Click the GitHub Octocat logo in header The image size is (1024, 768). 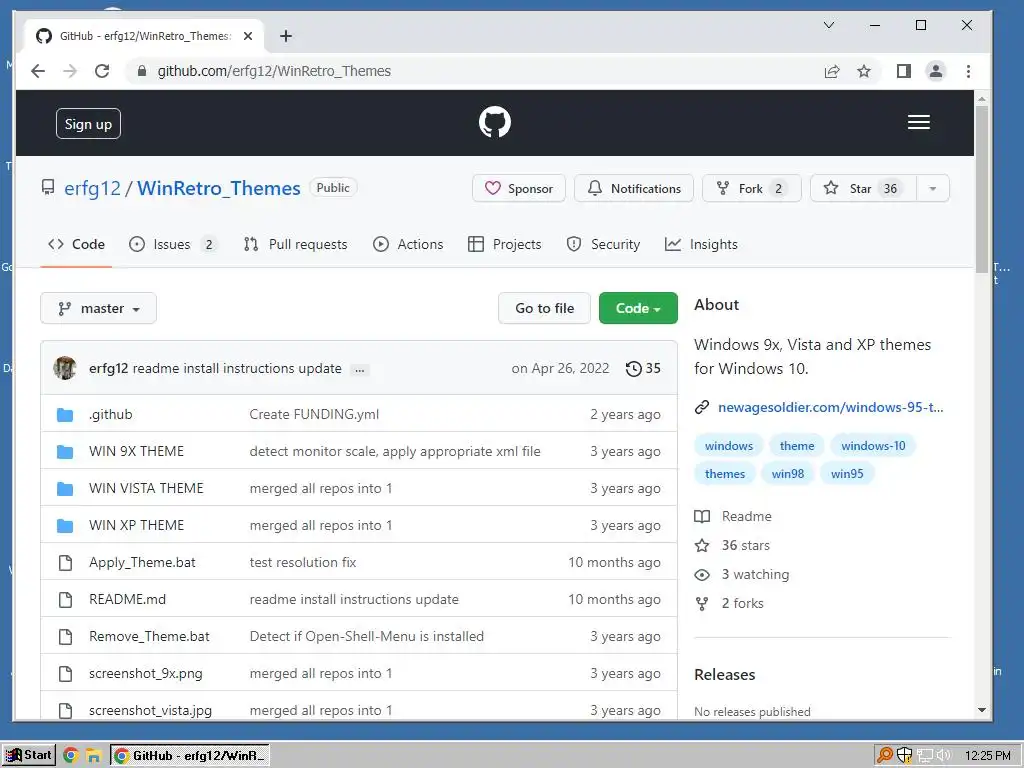click(x=494, y=122)
